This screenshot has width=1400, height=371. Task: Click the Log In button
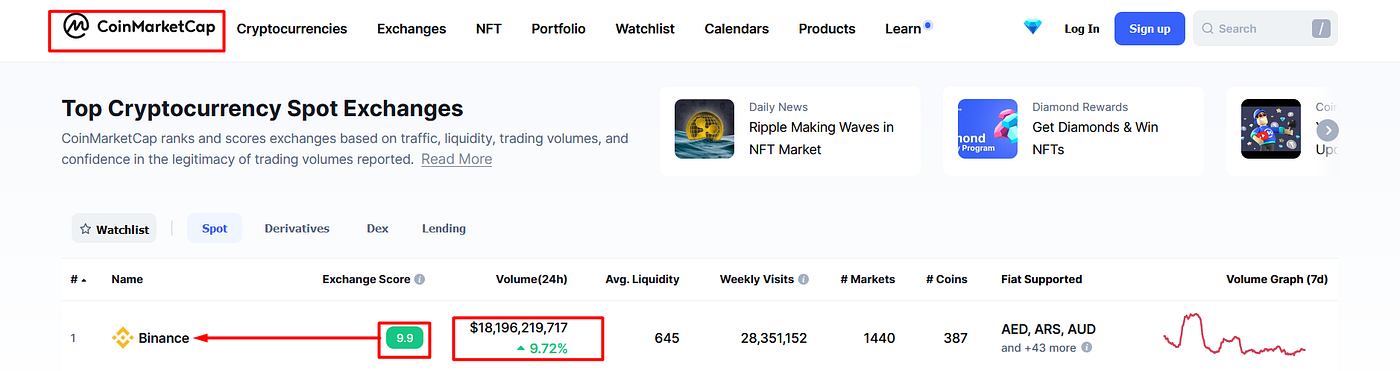[x=1082, y=29]
